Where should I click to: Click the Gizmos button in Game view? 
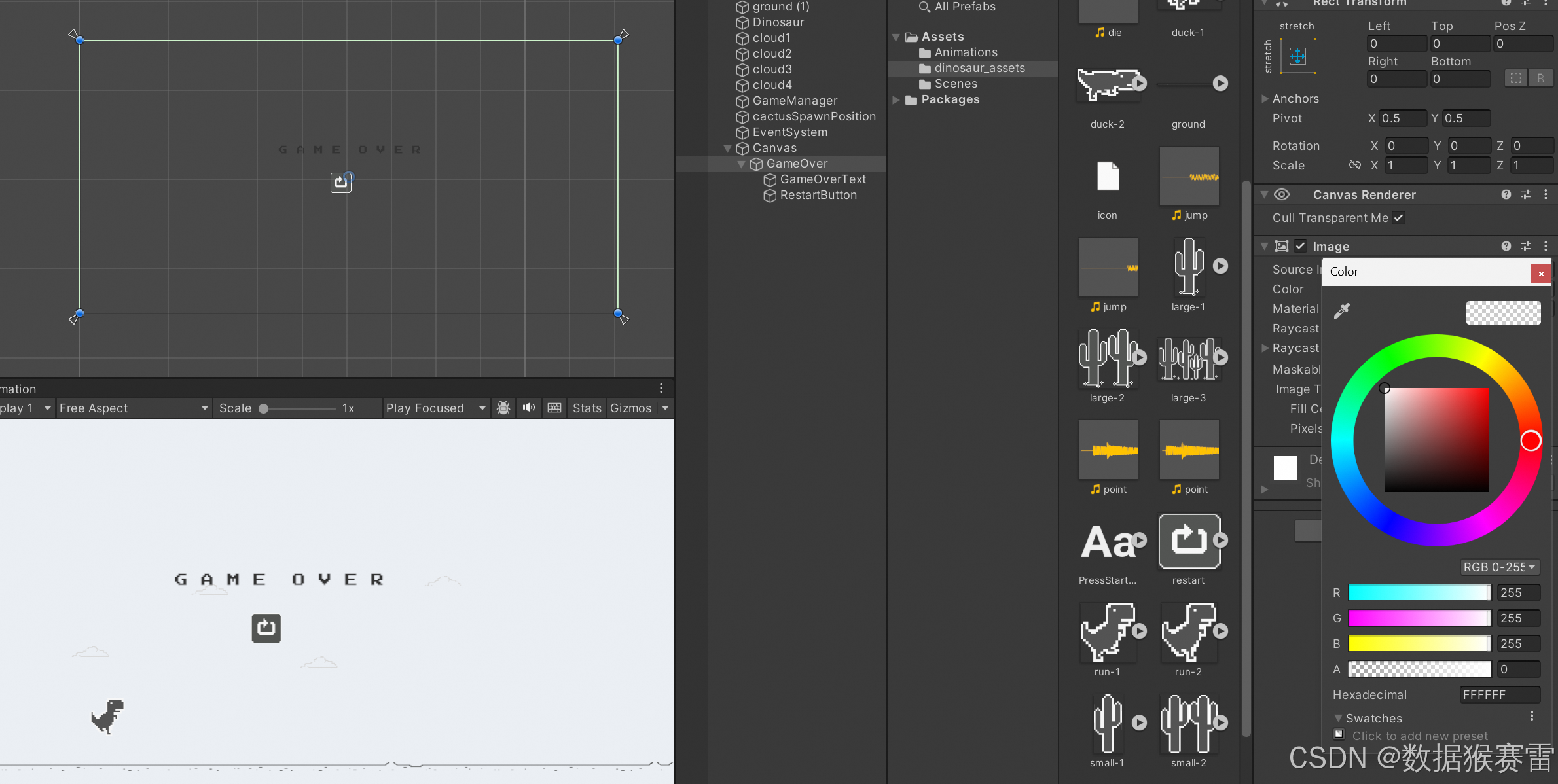click(630, 408)
